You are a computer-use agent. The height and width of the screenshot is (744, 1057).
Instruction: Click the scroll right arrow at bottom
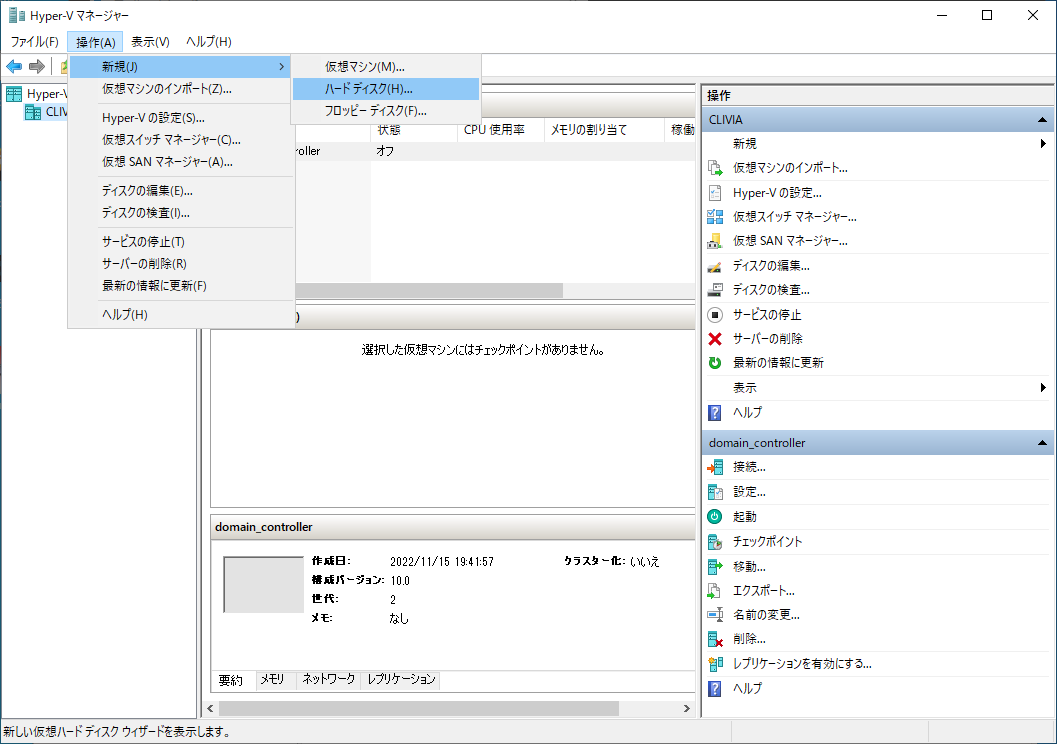[687, 708]
